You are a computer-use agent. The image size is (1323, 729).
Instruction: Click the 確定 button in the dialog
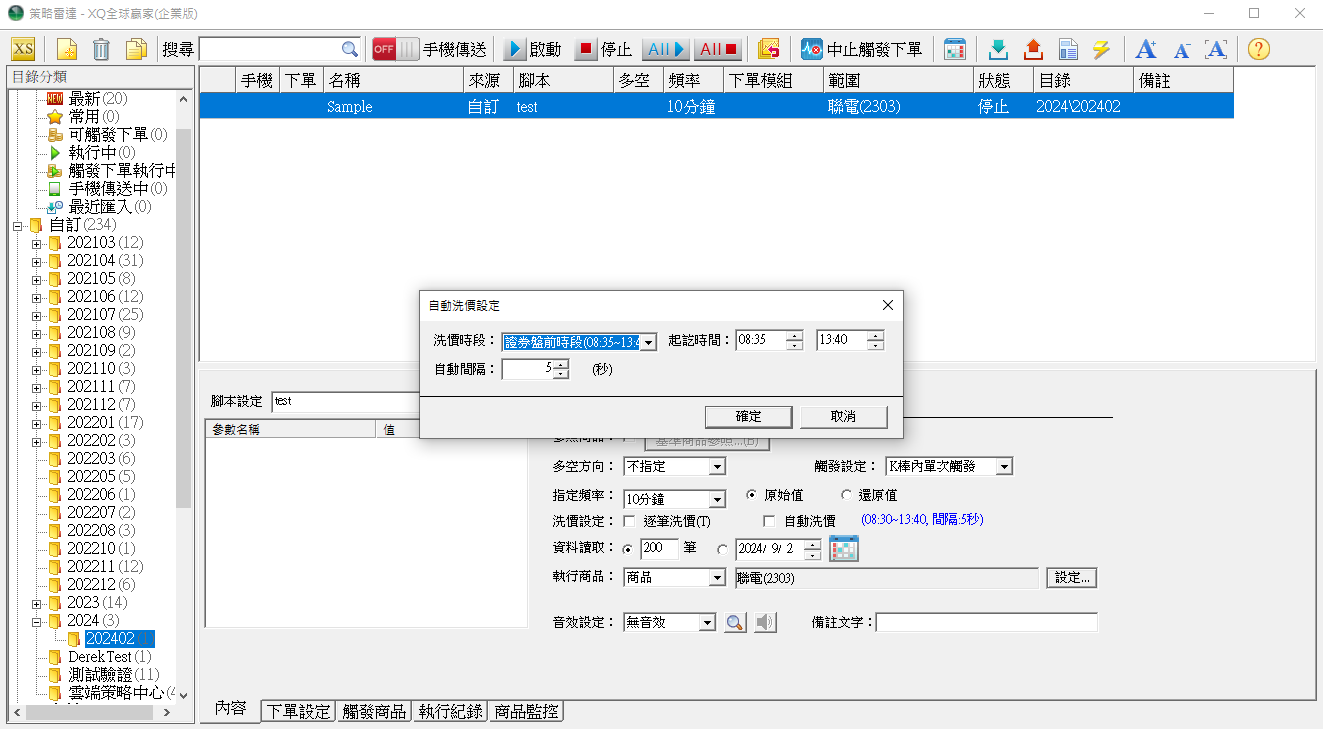pyautogui.click(x=748, y=416)
